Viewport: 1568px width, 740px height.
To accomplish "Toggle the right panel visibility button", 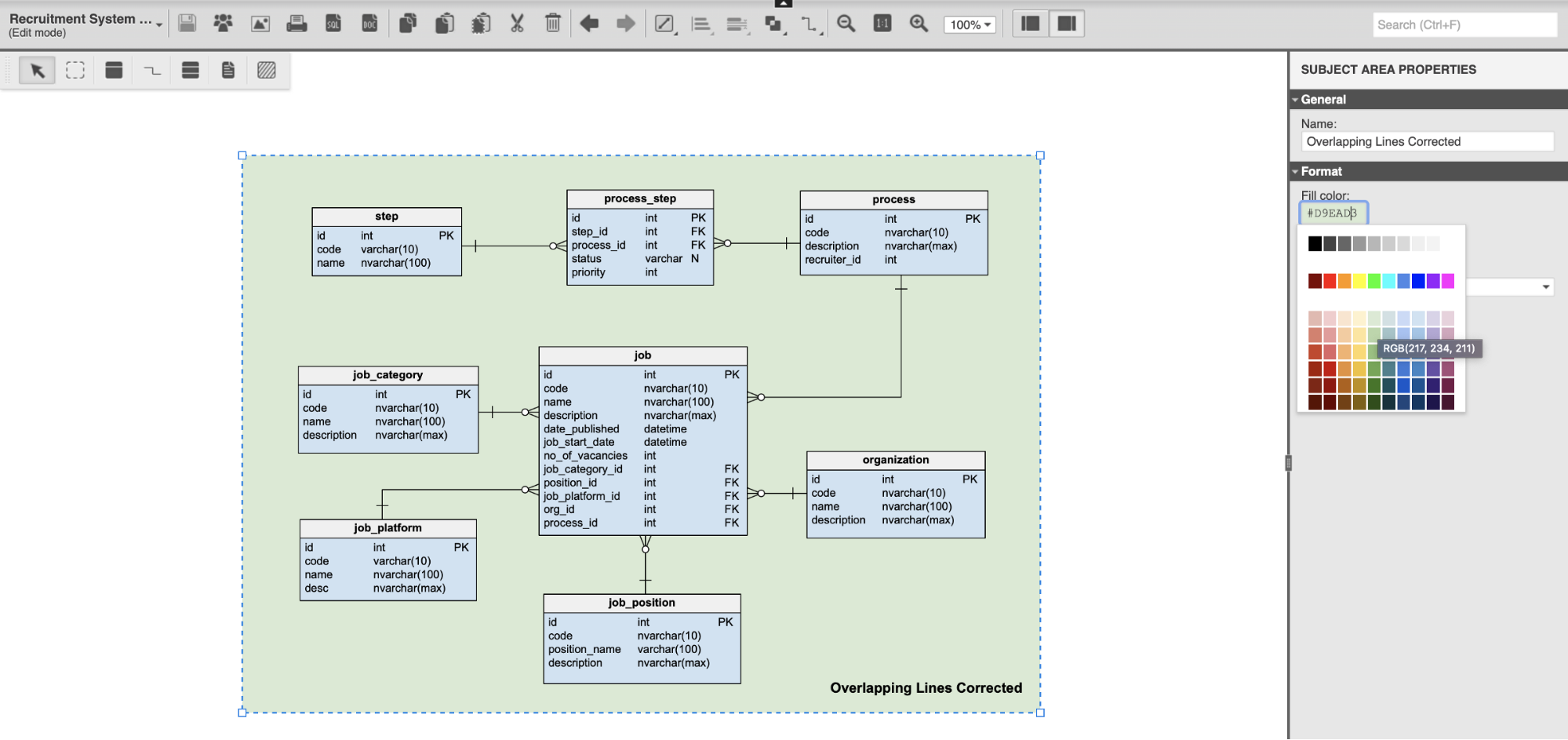I will [x=1067, y=24].
